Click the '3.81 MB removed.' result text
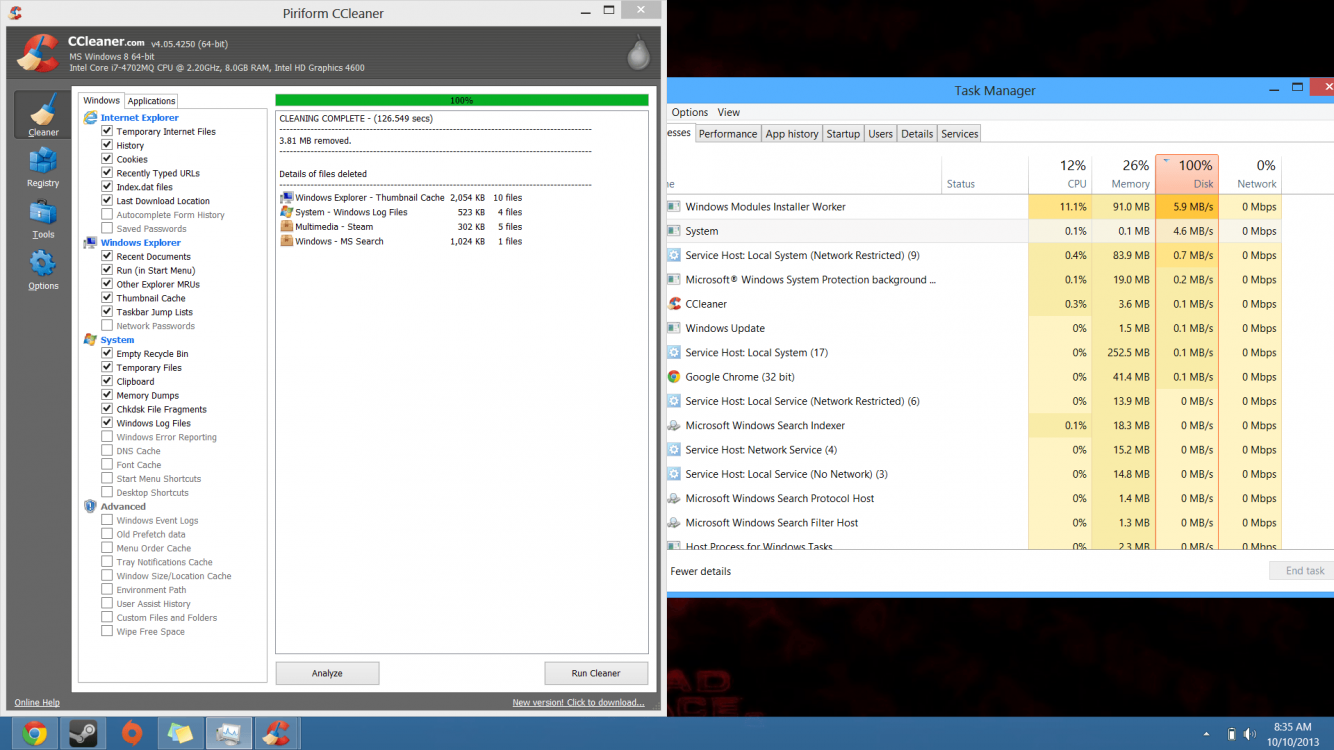Viewport: 1334px width, 750px height. click(315, 141)
